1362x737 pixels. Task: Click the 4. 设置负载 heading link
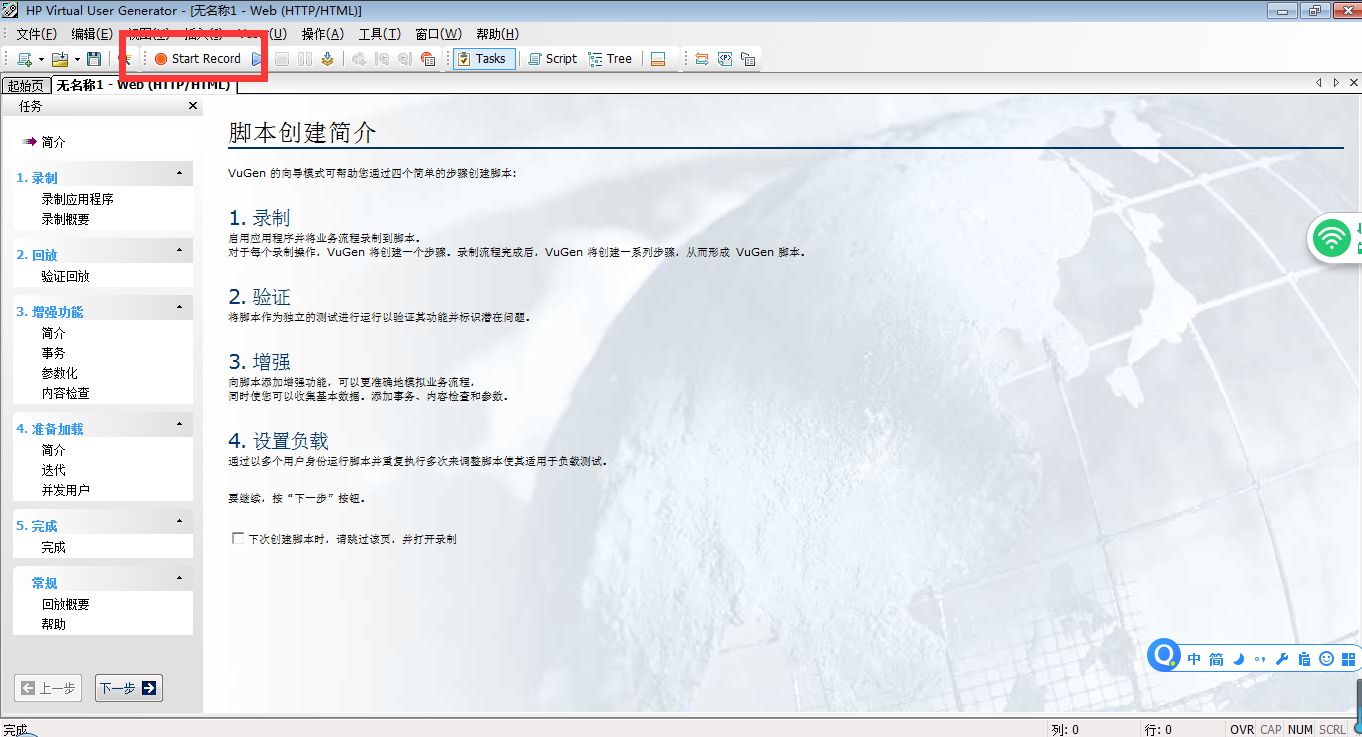click(278, 441)
